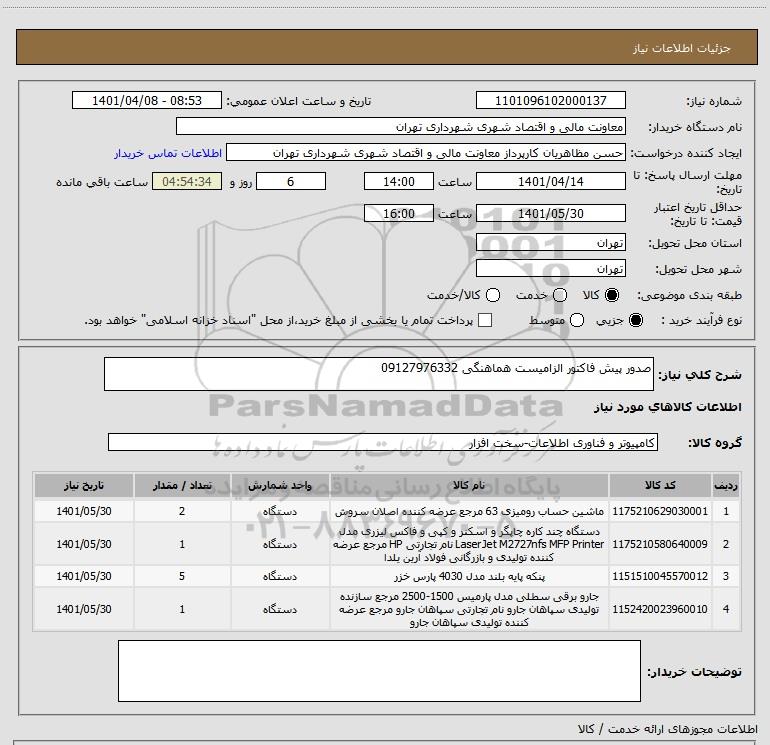
Task: Select the کالا radio button
Action: [x=612, y=295]
